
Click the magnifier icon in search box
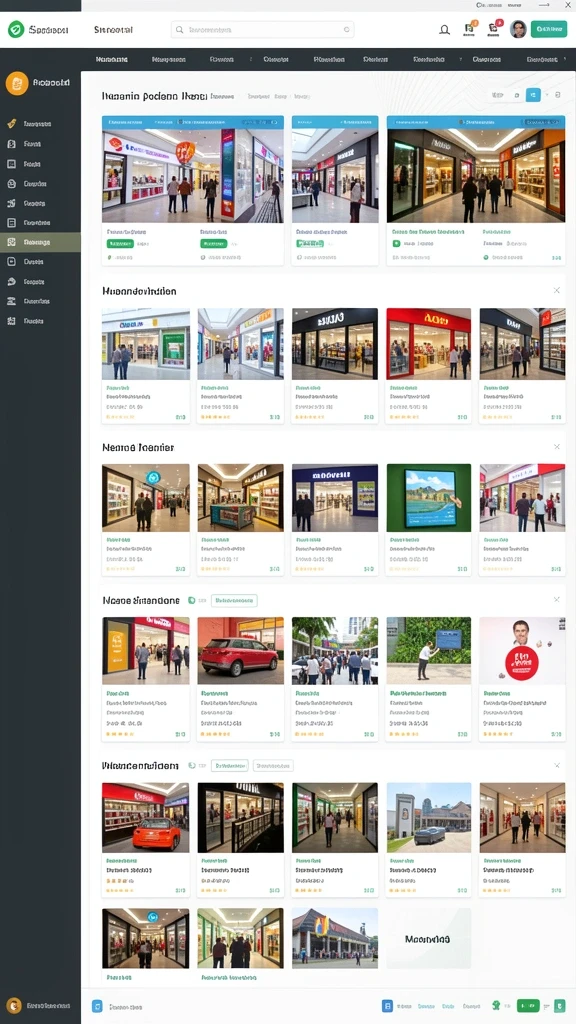[180, 29]
